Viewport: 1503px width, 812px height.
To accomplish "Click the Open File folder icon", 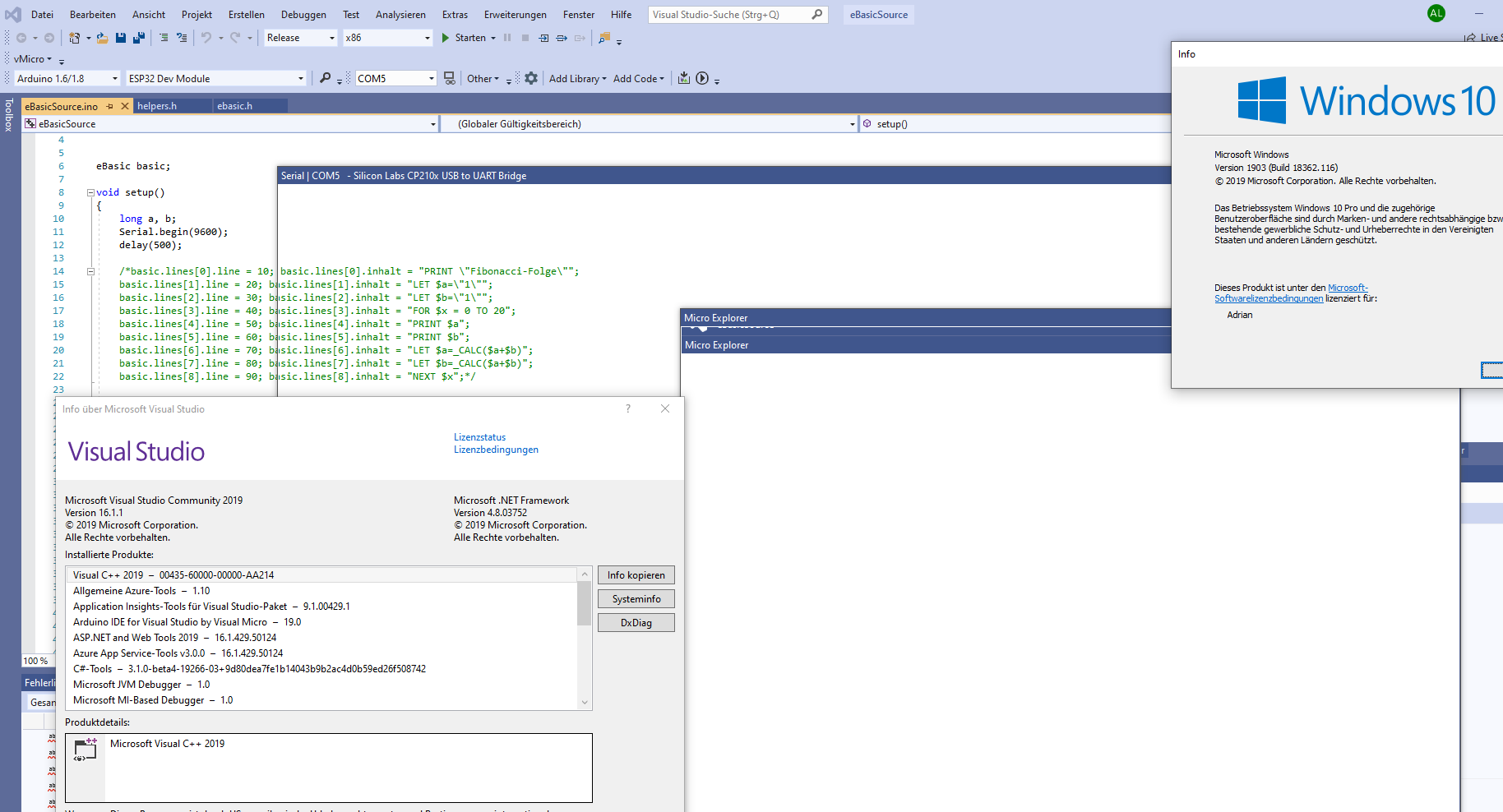I will click(x=102, y=38).
